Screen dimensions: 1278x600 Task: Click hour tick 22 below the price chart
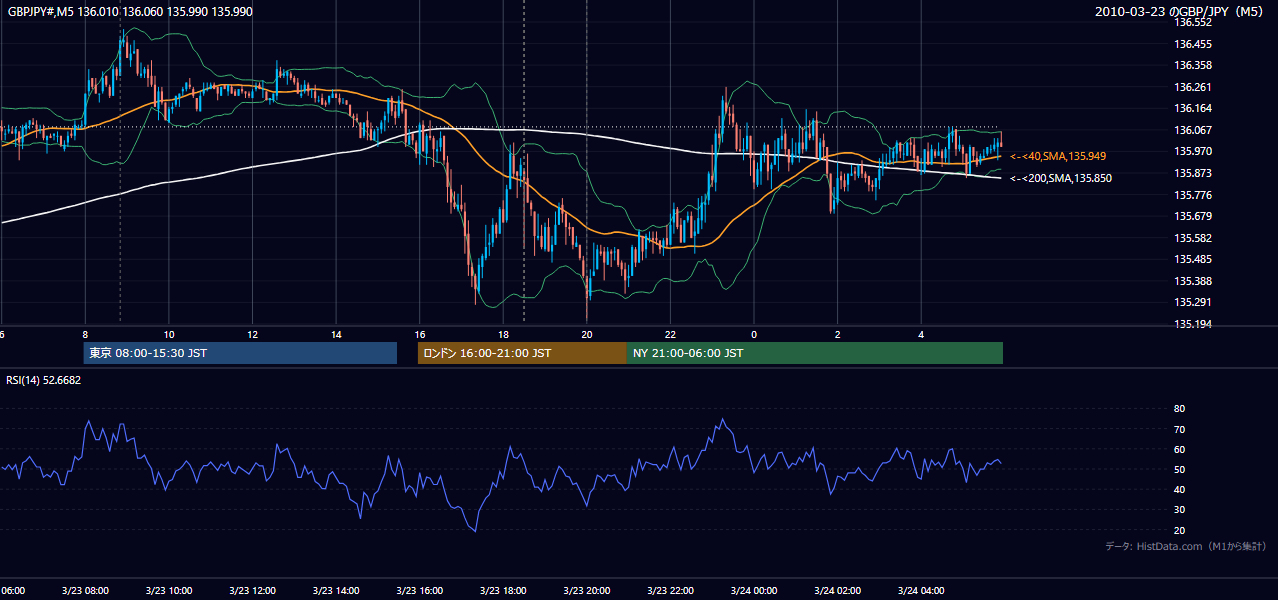pos(670,334)
